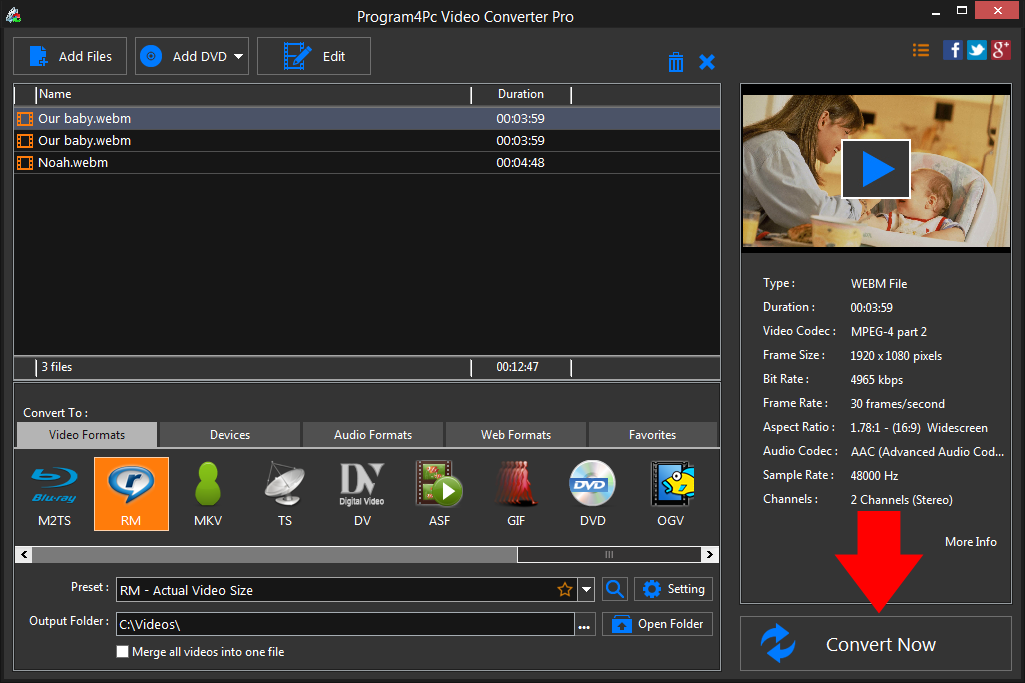This screenshot has width=1025, height=683.
Task: Star the current preset as favorite
Action: click(x=565, y=589)
